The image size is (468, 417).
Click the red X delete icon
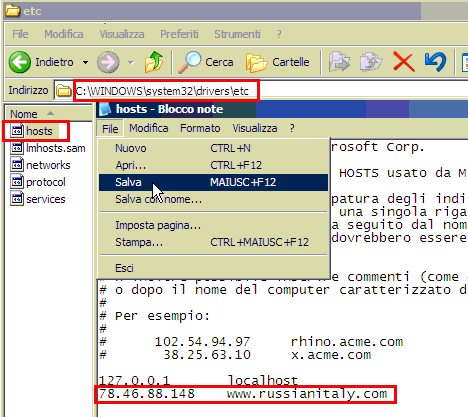pyautogui.click(x=404, y=62)
